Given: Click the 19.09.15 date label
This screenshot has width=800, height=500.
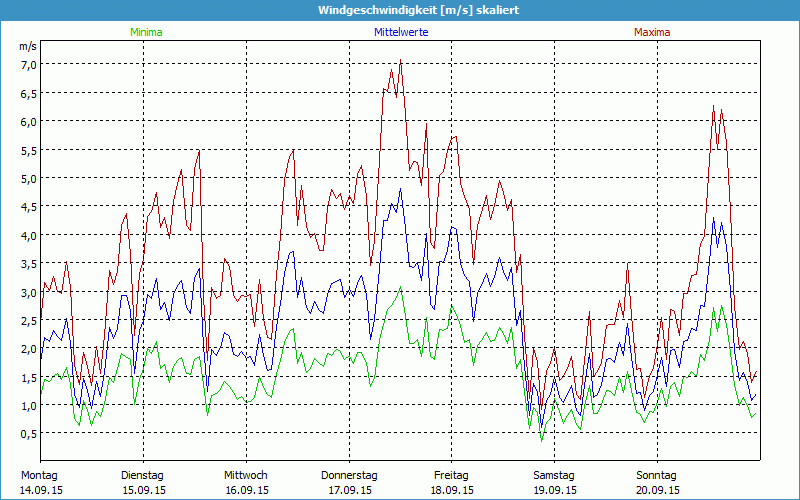Looking at the screenshot, I should tap(555, 490).
